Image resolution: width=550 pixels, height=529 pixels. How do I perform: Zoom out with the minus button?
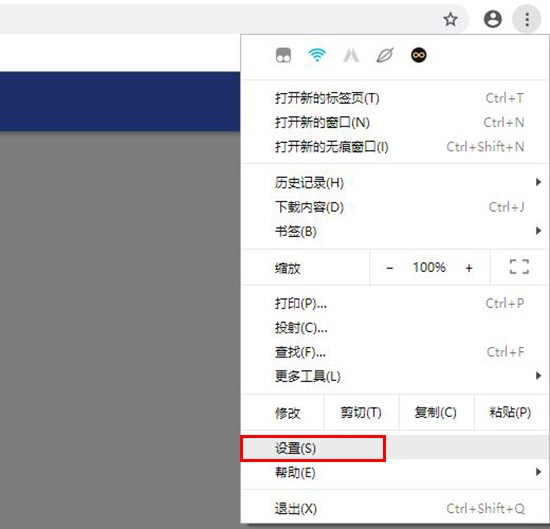(x=389, y=268)
